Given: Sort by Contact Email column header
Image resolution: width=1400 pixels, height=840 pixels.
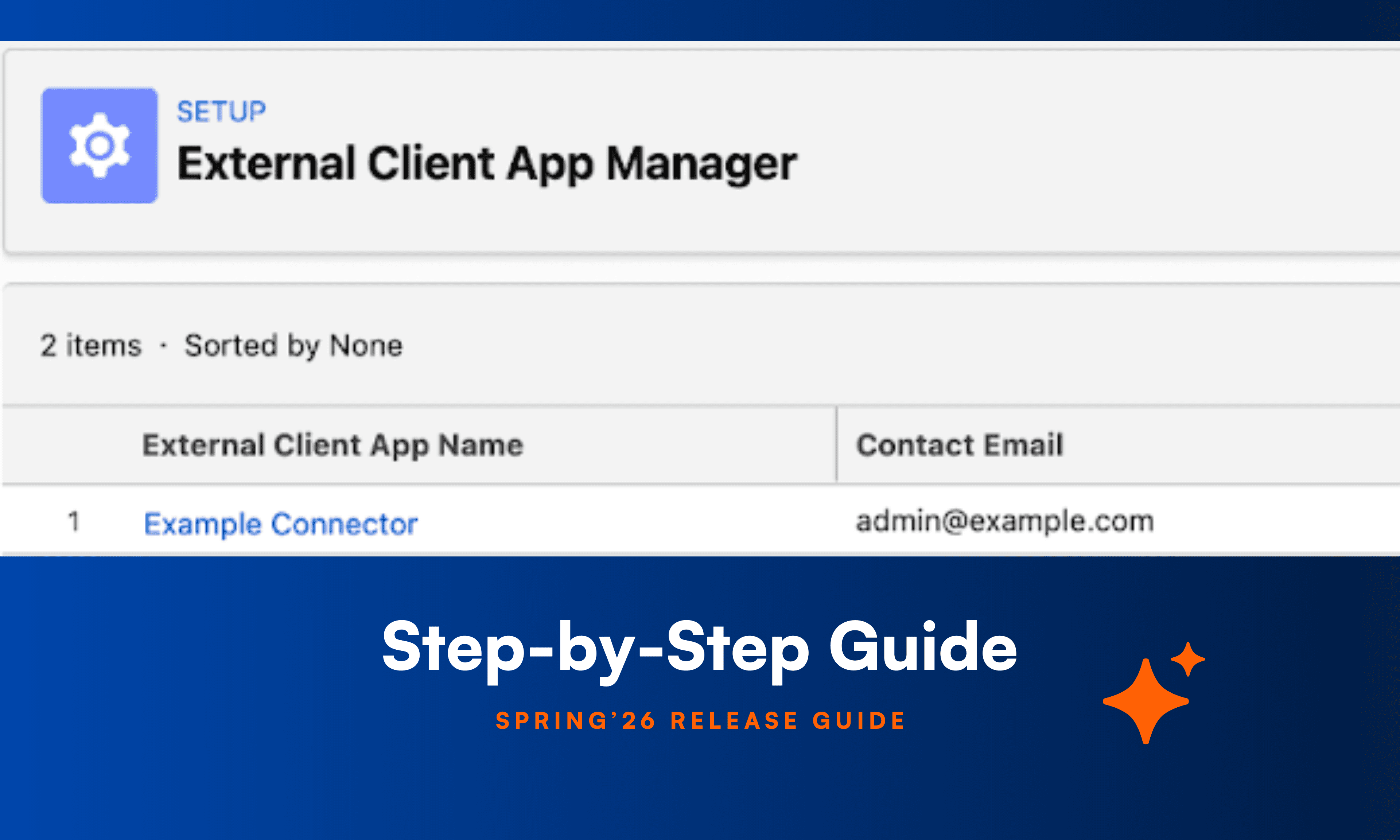Looking at the screenshot, I should tap(960, 445).
